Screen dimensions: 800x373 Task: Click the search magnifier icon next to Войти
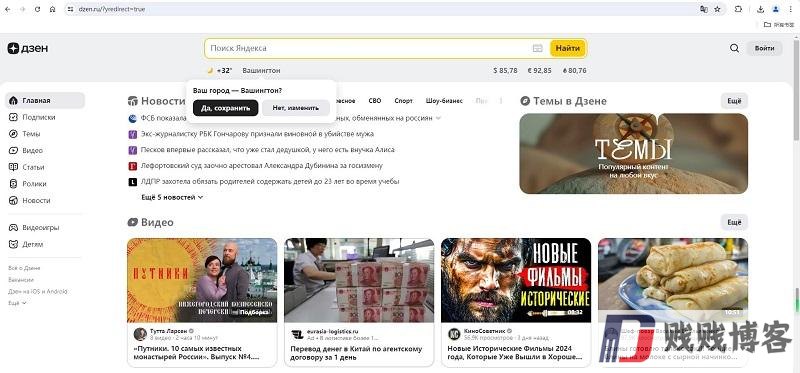pyautogui.click(x=734, y=48)
